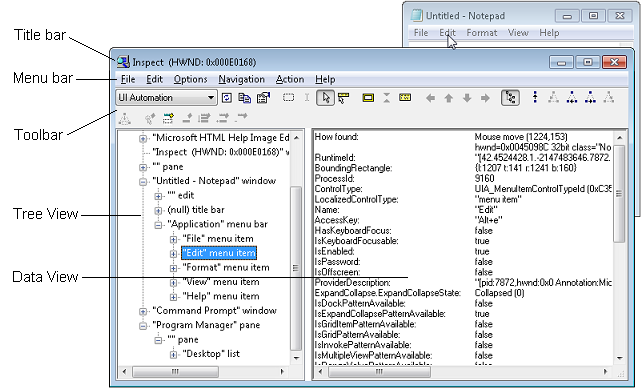Toggle the Watch Caret I-beam button
Screen dimensions: 642x390
(307, 98)
